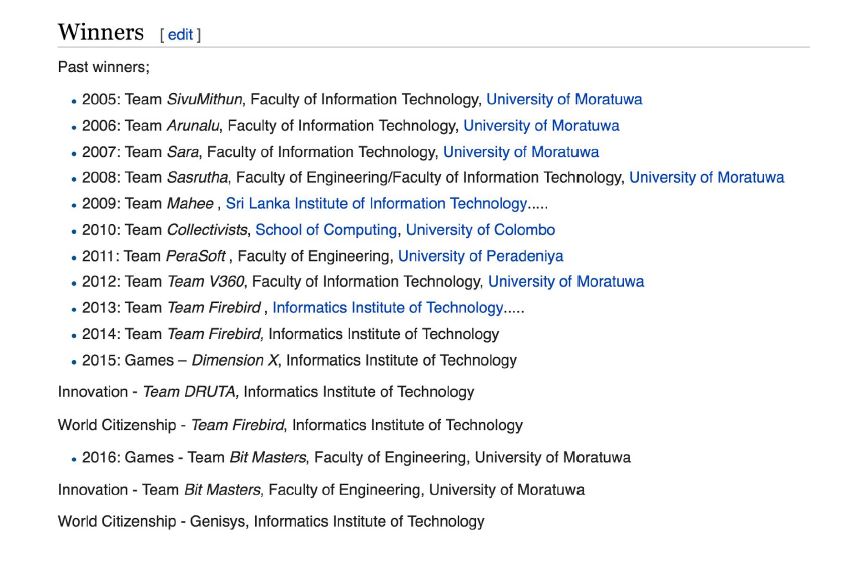Click the Dimension X text in 2015 entry
This screenshot has height=563, width=863.
[234, 360]
